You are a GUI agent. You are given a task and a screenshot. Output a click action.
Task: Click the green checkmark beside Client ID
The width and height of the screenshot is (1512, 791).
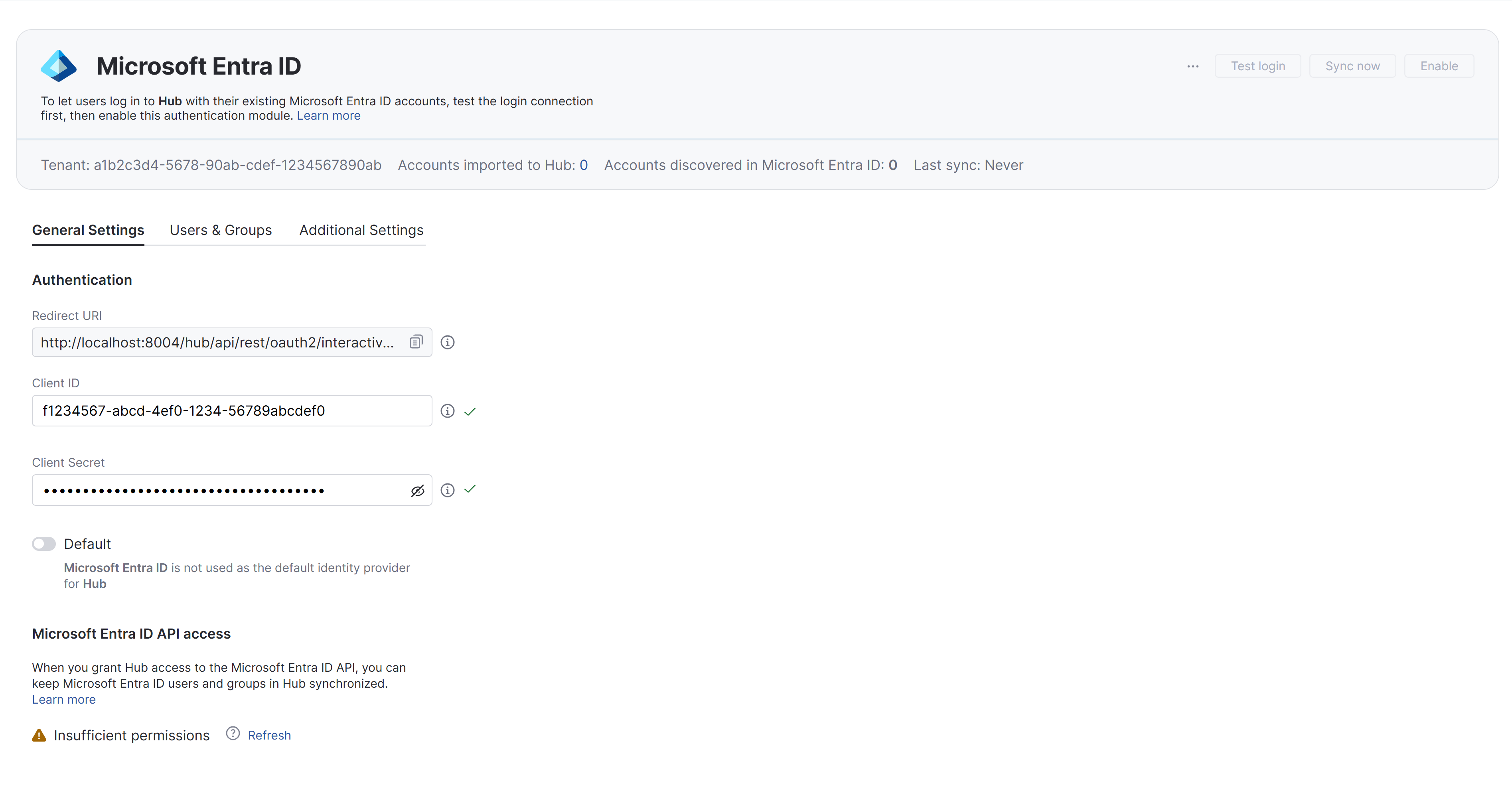[x=470, y=411]
